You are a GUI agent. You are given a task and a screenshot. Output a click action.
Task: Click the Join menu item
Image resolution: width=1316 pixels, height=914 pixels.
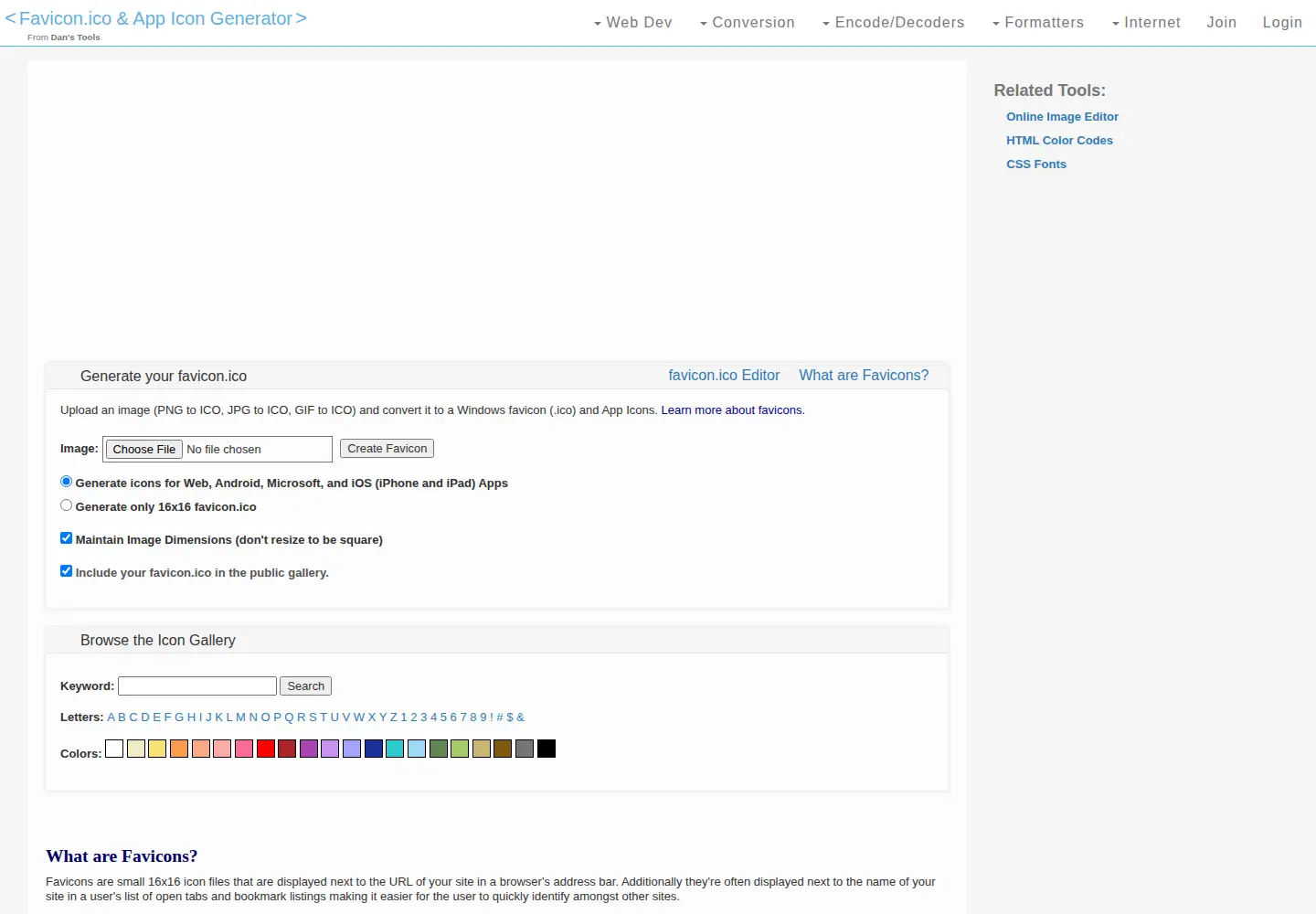pyautogui.click(x=1221, y=23)
